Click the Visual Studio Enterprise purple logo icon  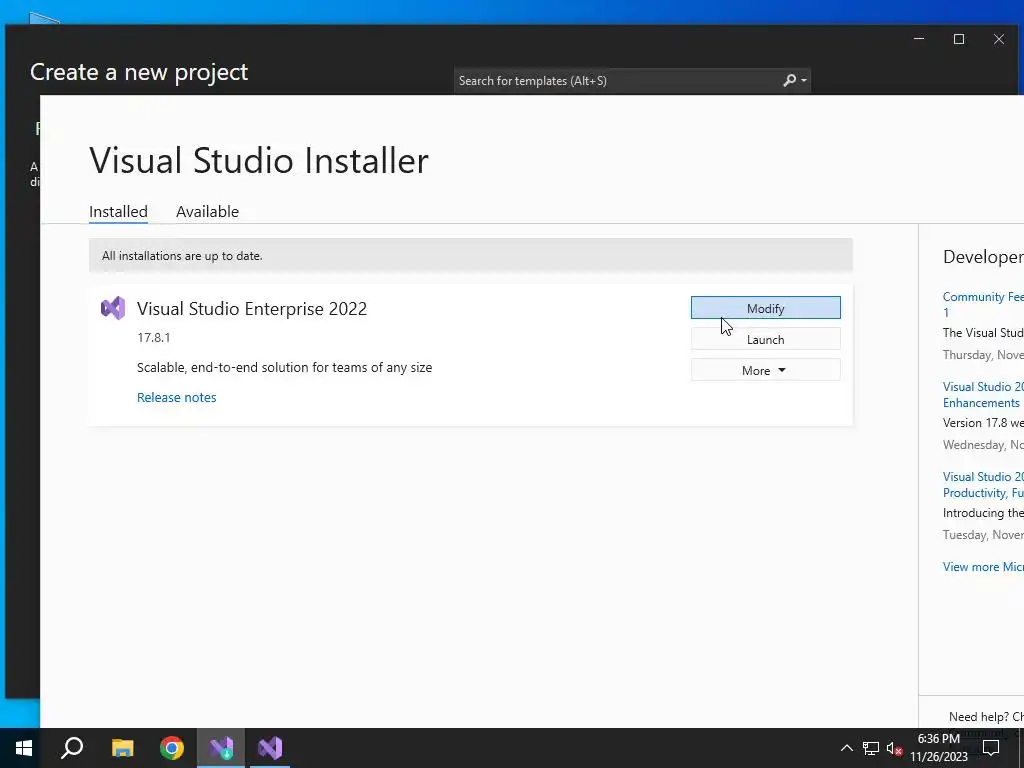coord(113,308)
